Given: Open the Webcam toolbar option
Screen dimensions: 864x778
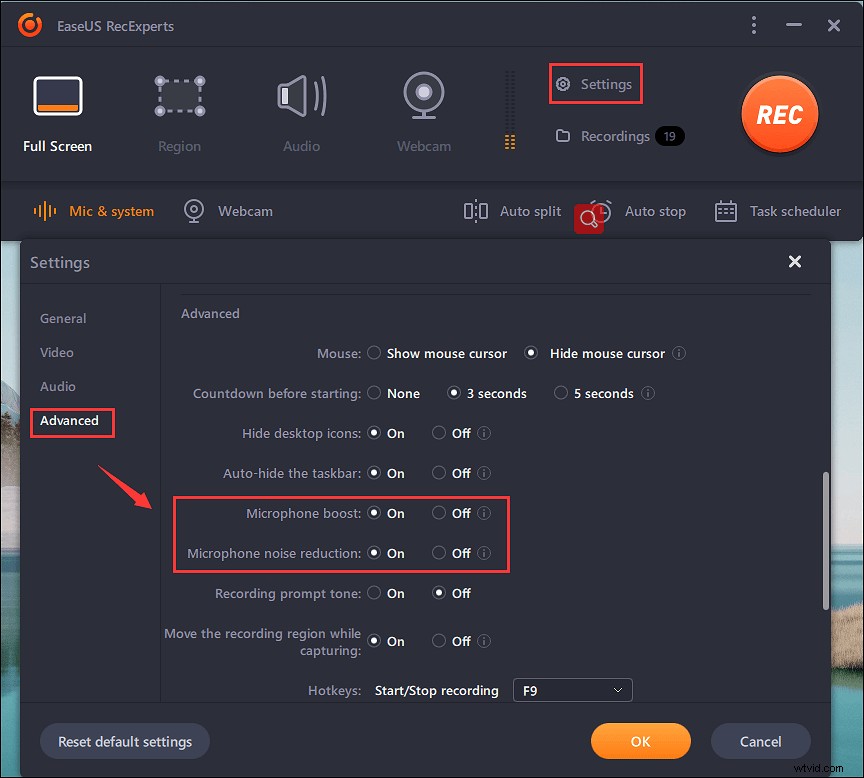Looking at the screenshot, I should (228, 211).
